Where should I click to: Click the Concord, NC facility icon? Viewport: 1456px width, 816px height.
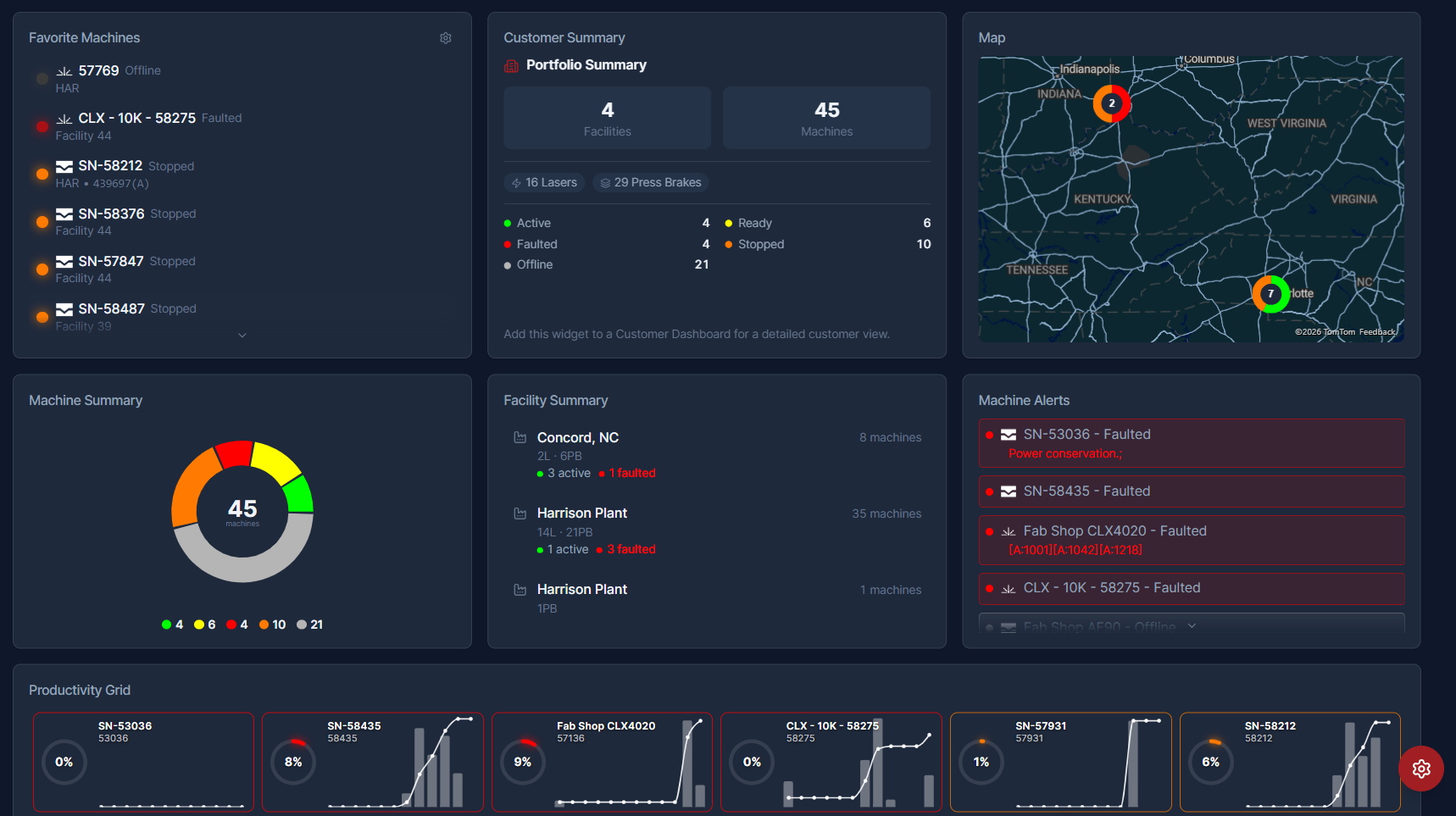(x=520, y=437)
